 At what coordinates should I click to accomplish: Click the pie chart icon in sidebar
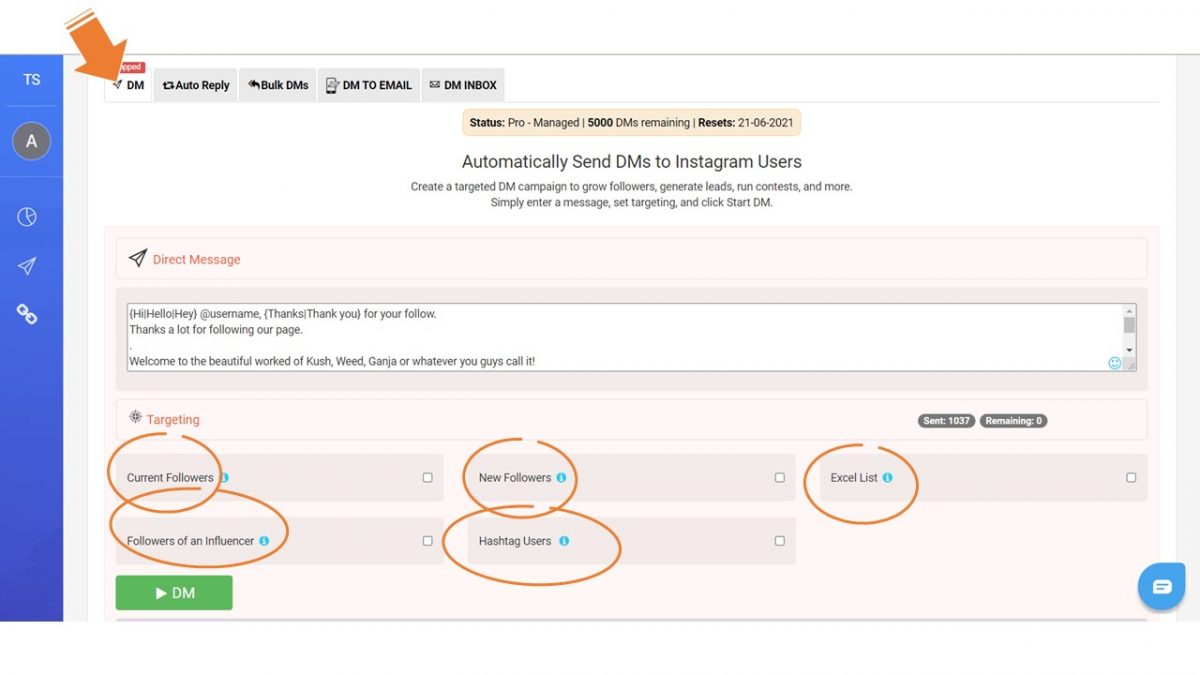[x=27, y=217]
